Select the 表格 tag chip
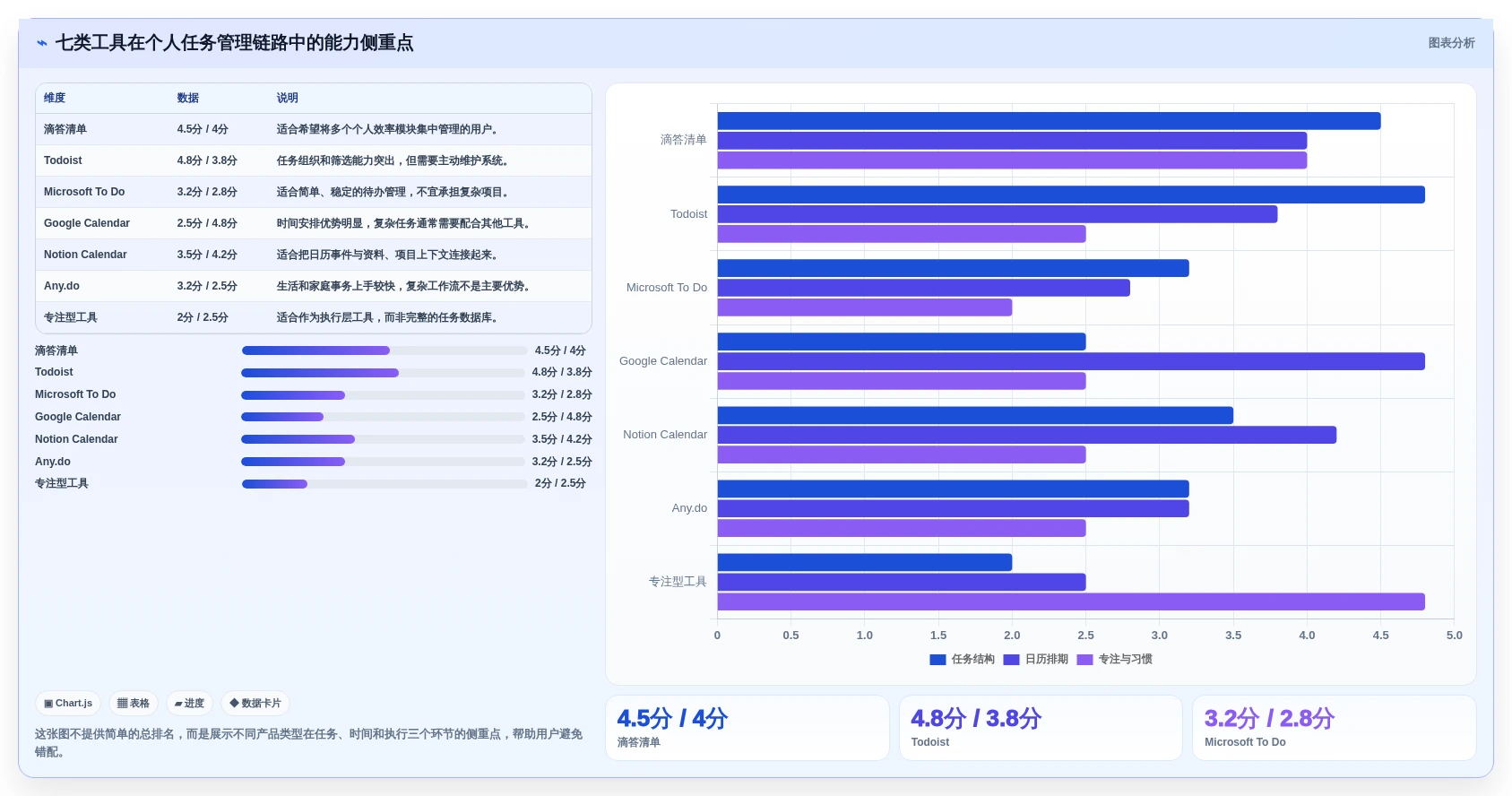 tap(134, 704)
